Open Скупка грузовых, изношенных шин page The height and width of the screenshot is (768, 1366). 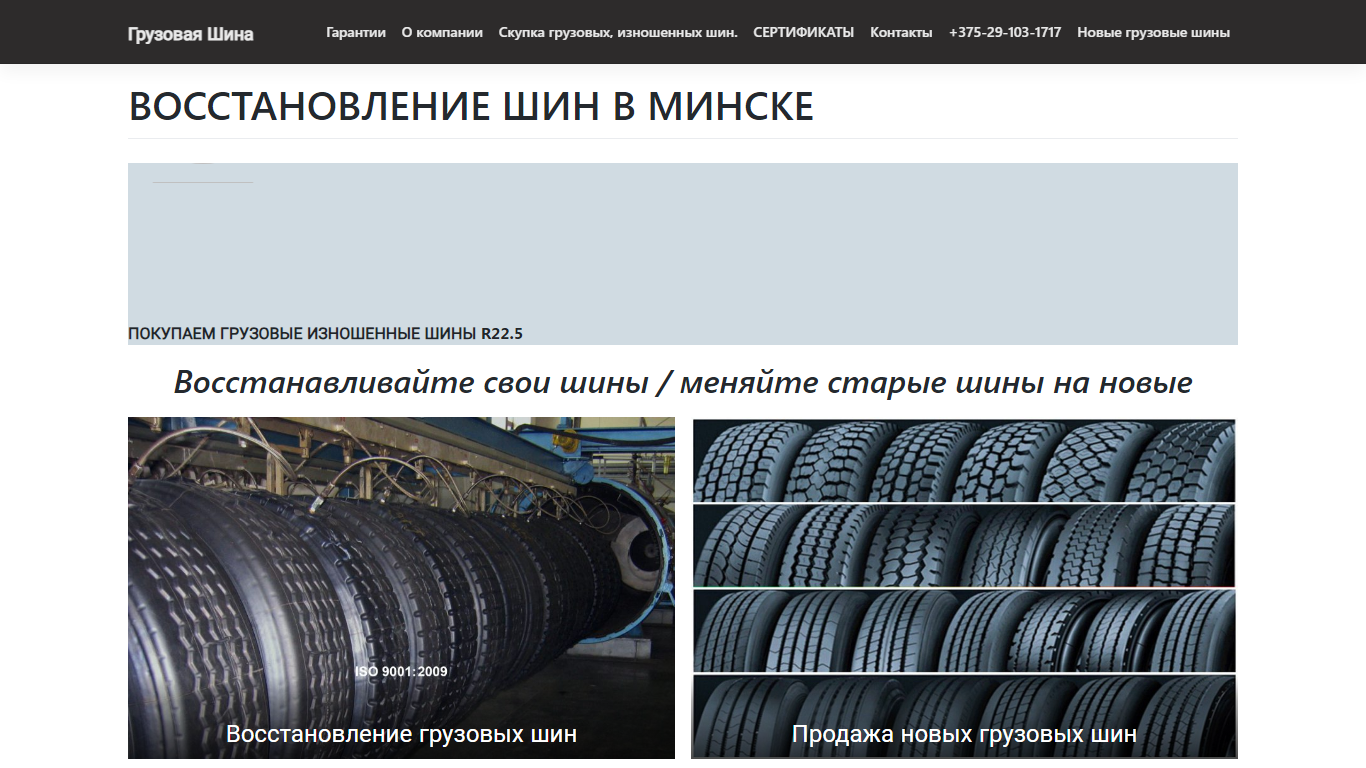618,32
